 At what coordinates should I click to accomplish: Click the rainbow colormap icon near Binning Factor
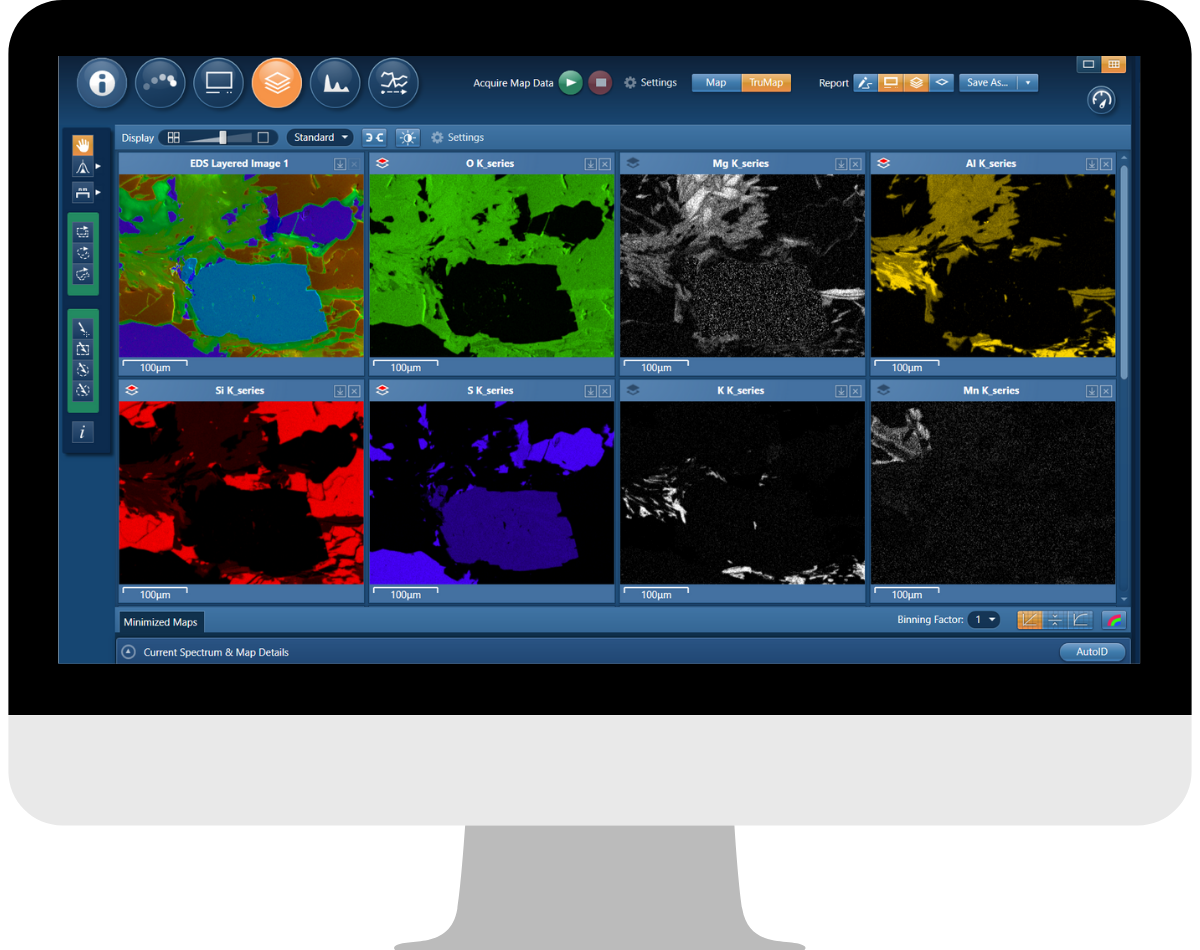point(1113,619)
